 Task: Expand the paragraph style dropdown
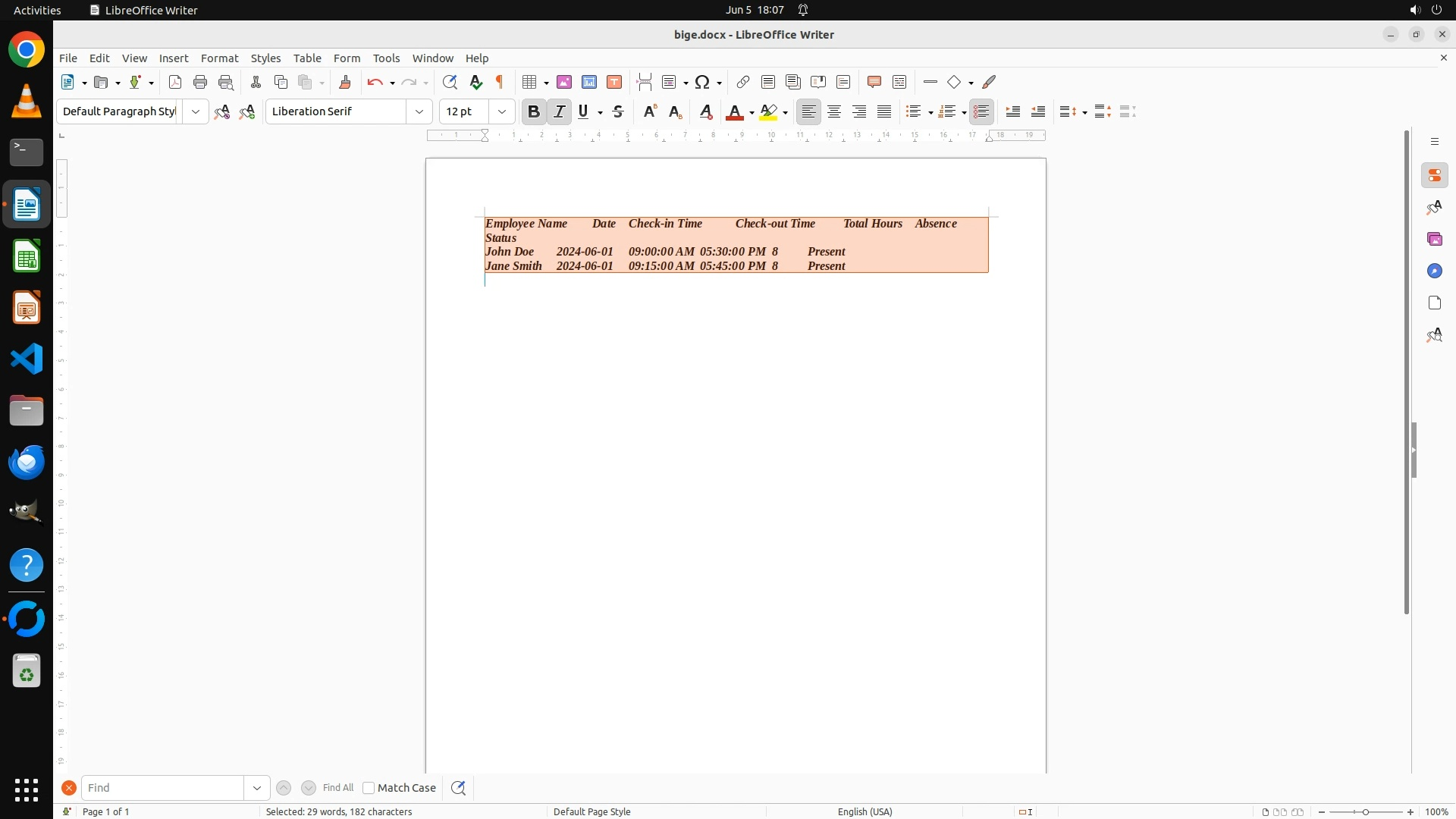[196, 111]
